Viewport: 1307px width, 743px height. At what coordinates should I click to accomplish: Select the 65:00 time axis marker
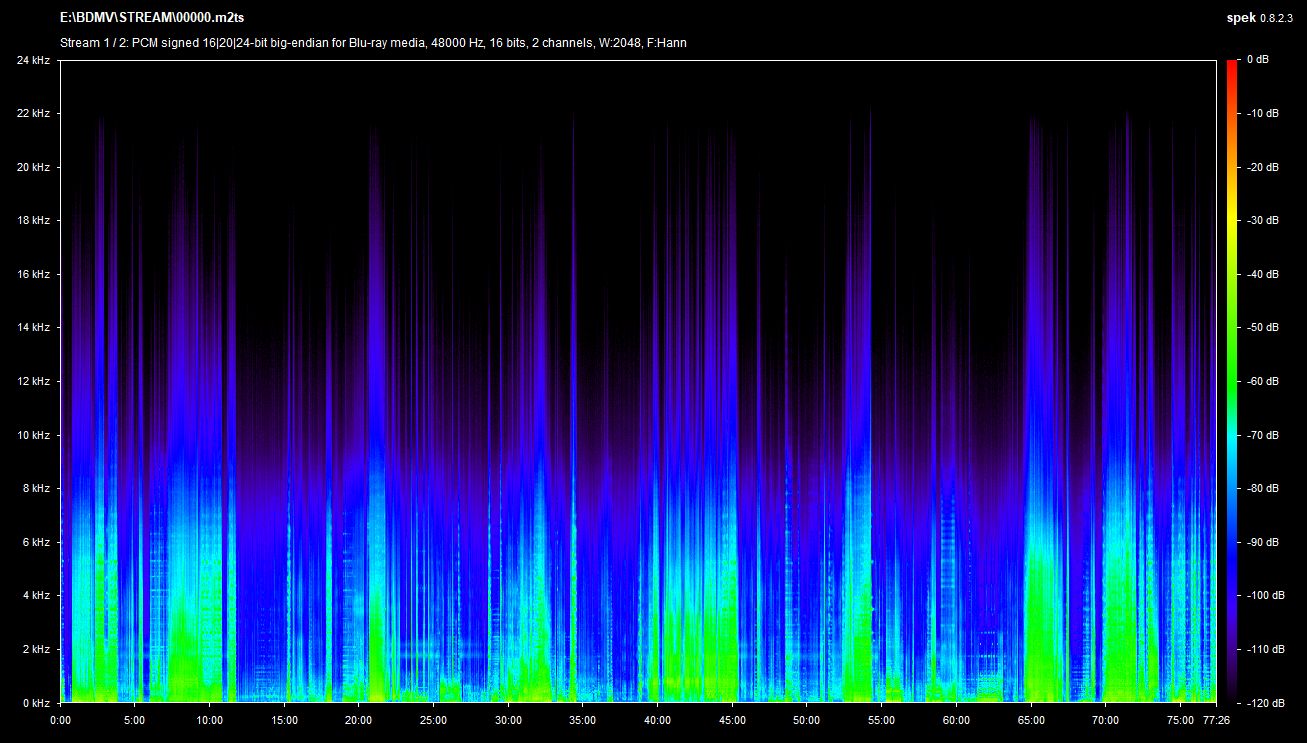coord(1031,719)
